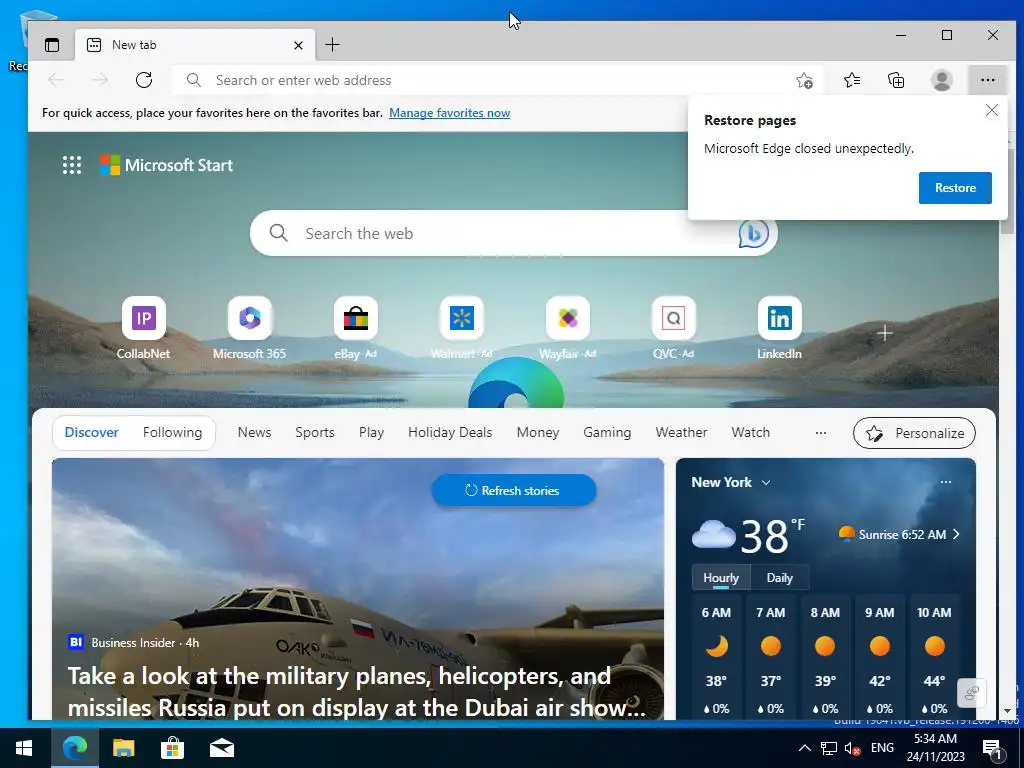The width and height of the screenshot is (1024, 768).
Task: Open the Collections icon
Action: click(896, 80)
